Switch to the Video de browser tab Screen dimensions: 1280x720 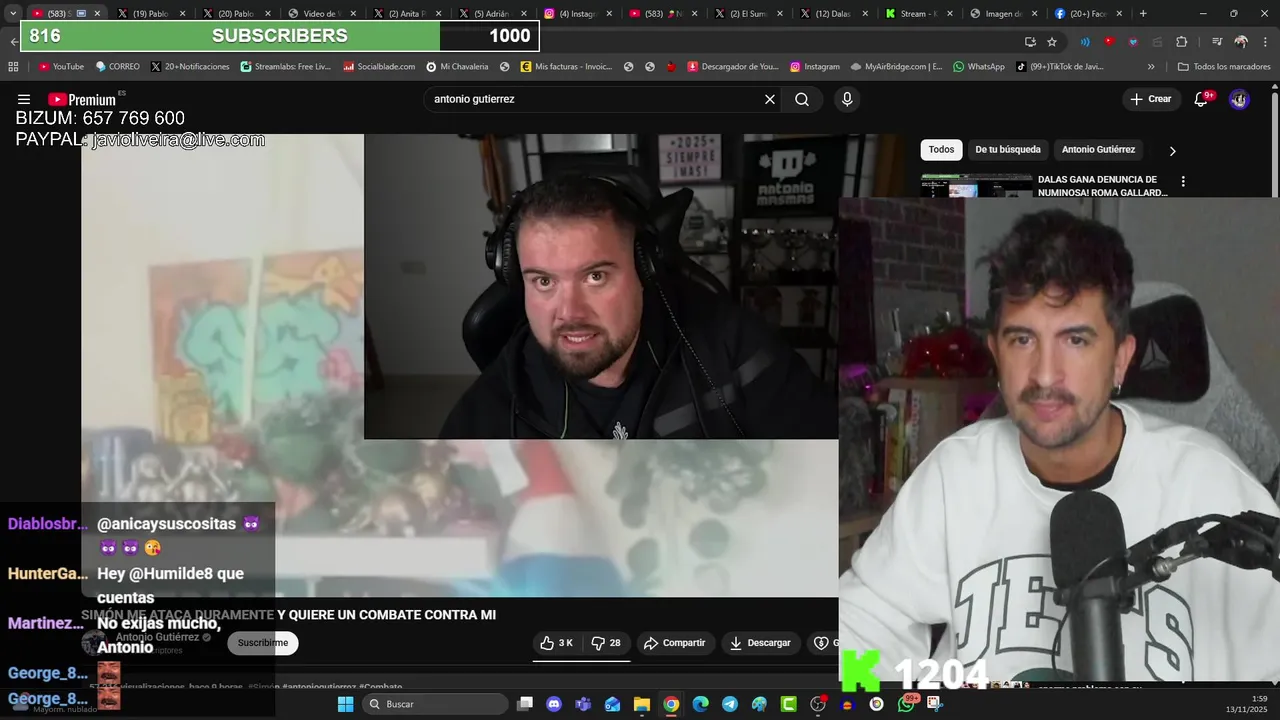tap(322, 14)
